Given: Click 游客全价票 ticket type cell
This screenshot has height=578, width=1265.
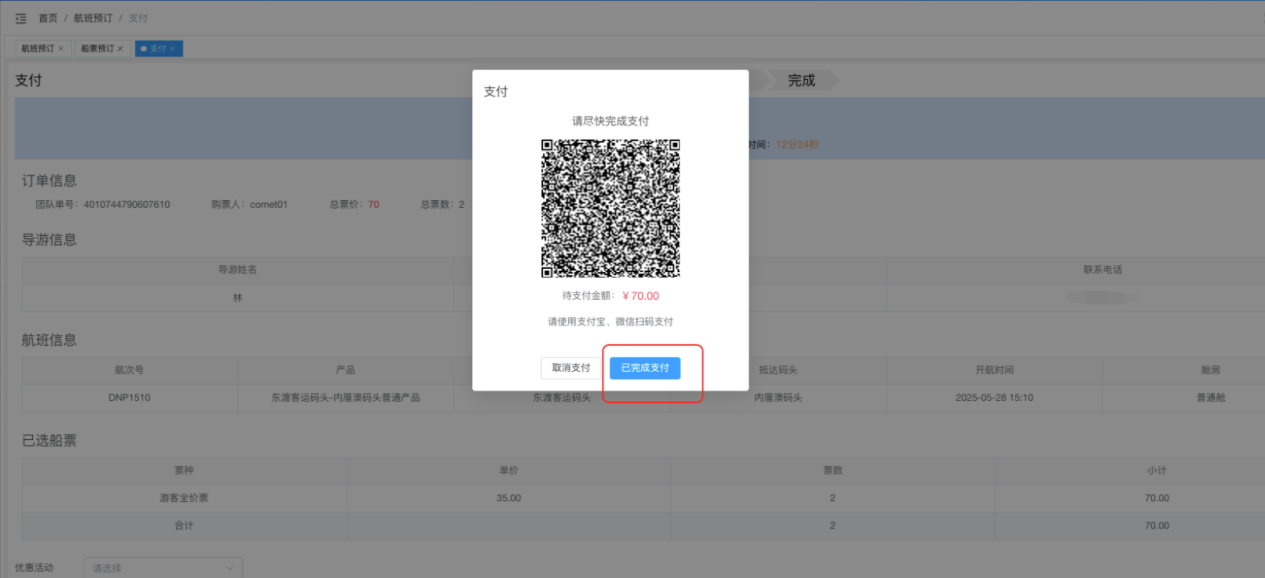Looking at the screenshot, I should click(184, 498).
